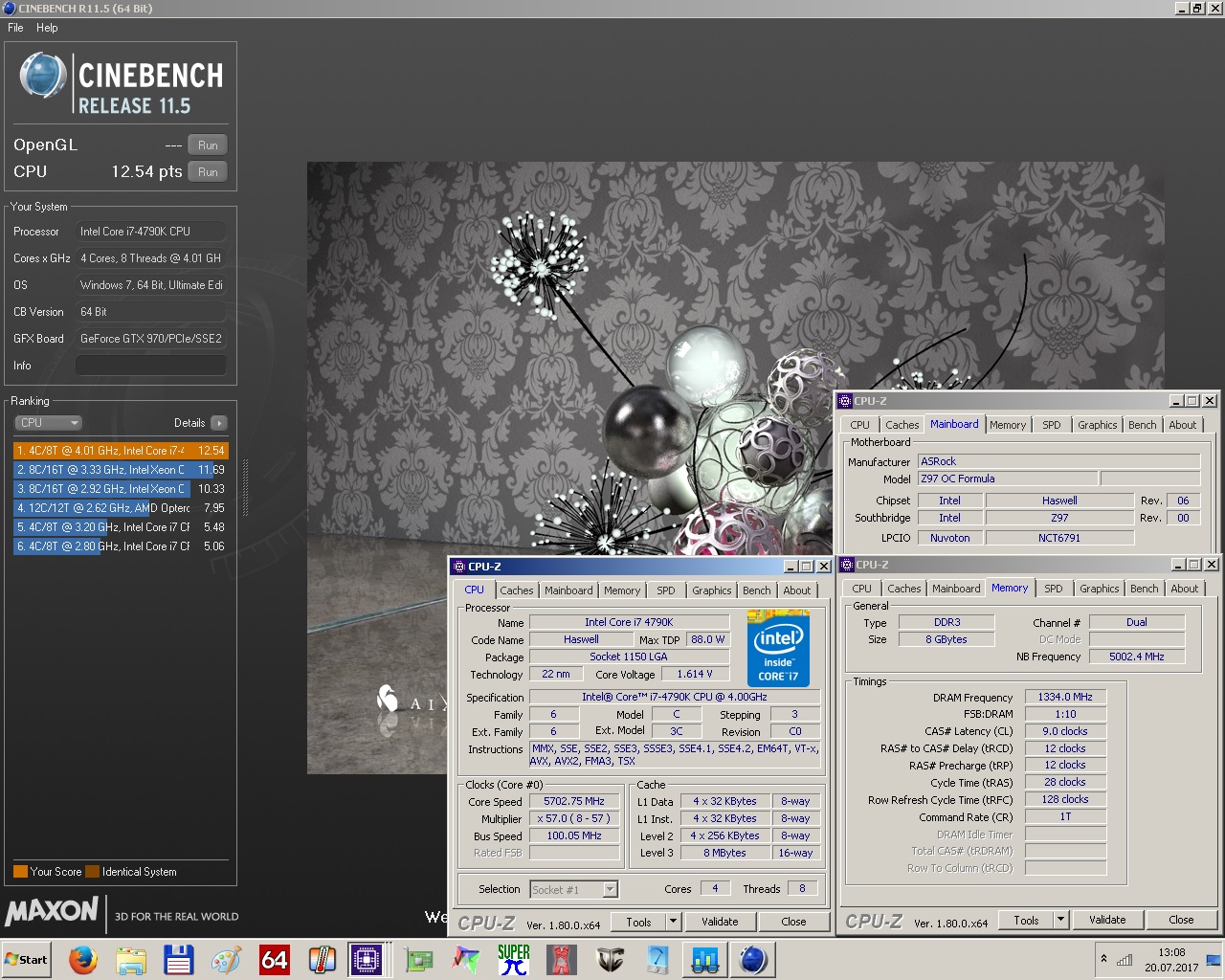Open the thermometer temperature monitor taskbar icon
The image size is (1225, 980).
(323, 960)
